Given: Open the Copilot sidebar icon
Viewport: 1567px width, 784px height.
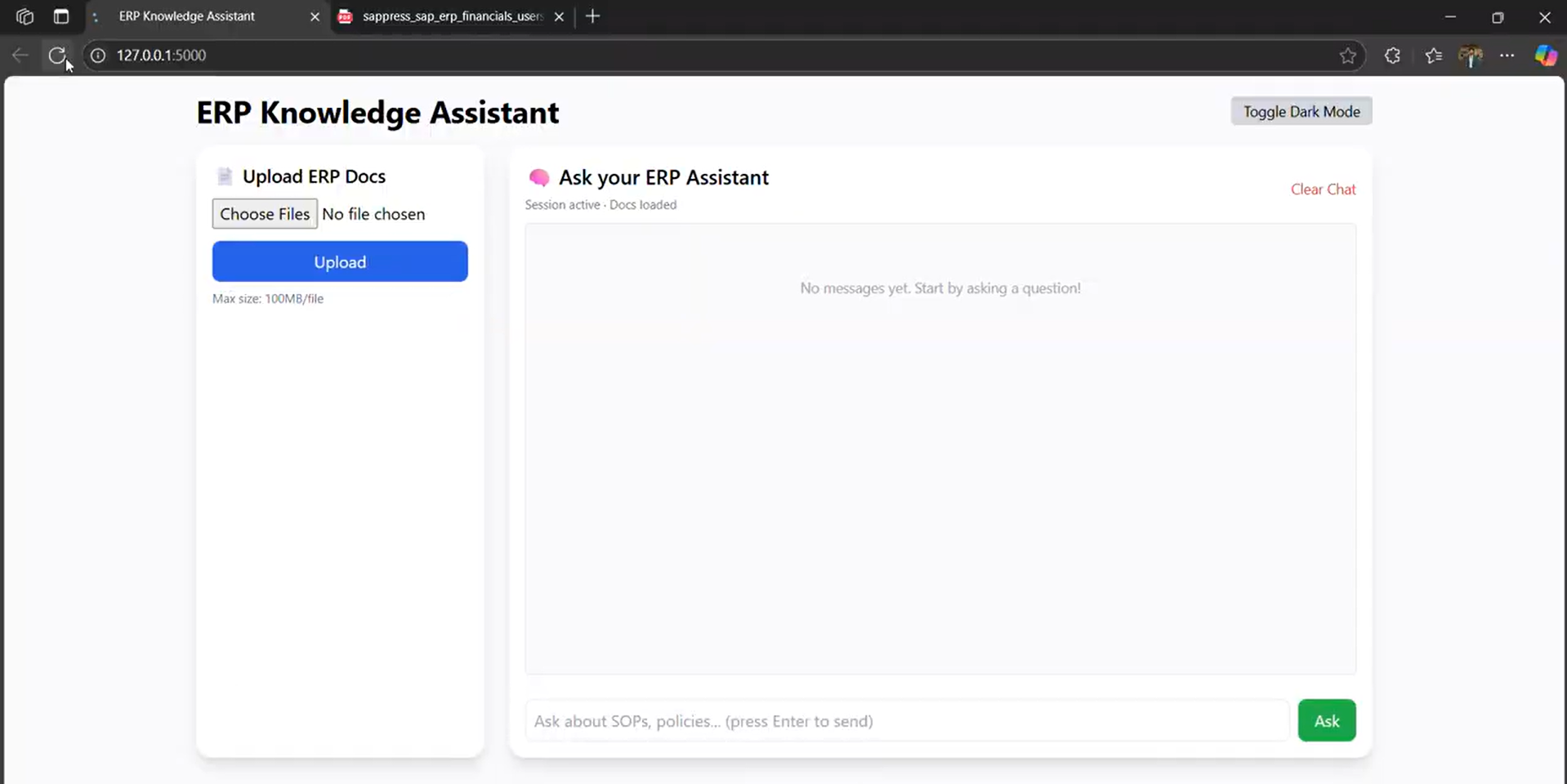Looking at the screenshot, I should click(x=1545, y=56).
